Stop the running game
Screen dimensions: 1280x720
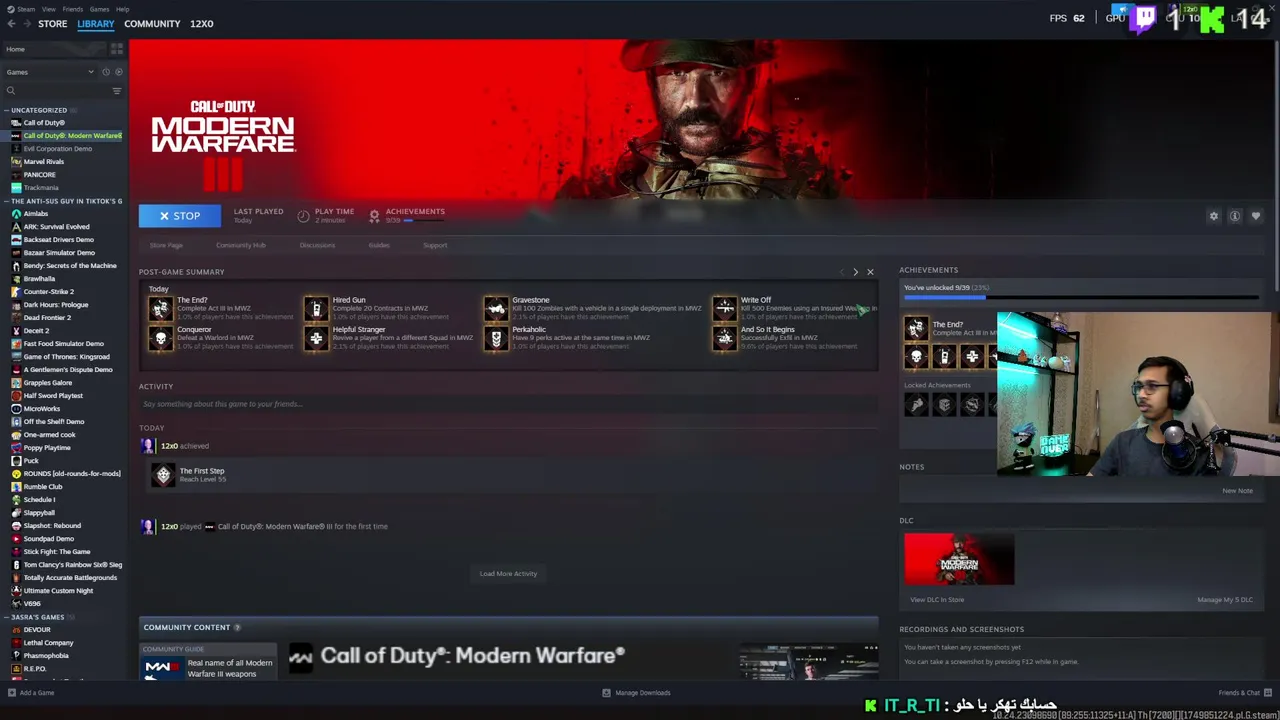[180, 216]
